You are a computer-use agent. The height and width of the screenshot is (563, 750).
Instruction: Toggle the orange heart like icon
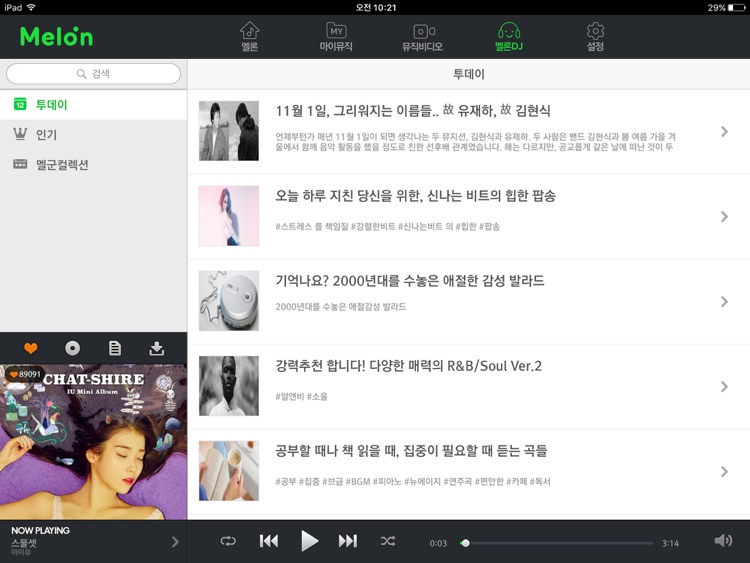click(31, 348)
